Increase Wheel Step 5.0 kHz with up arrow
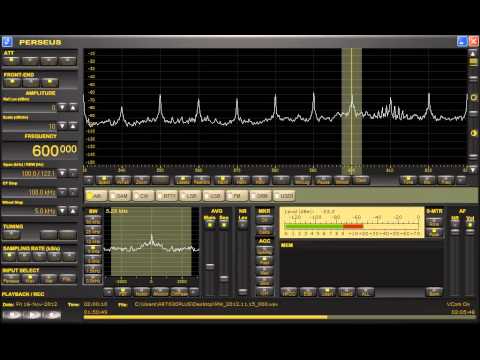 (x=73, y=211)
